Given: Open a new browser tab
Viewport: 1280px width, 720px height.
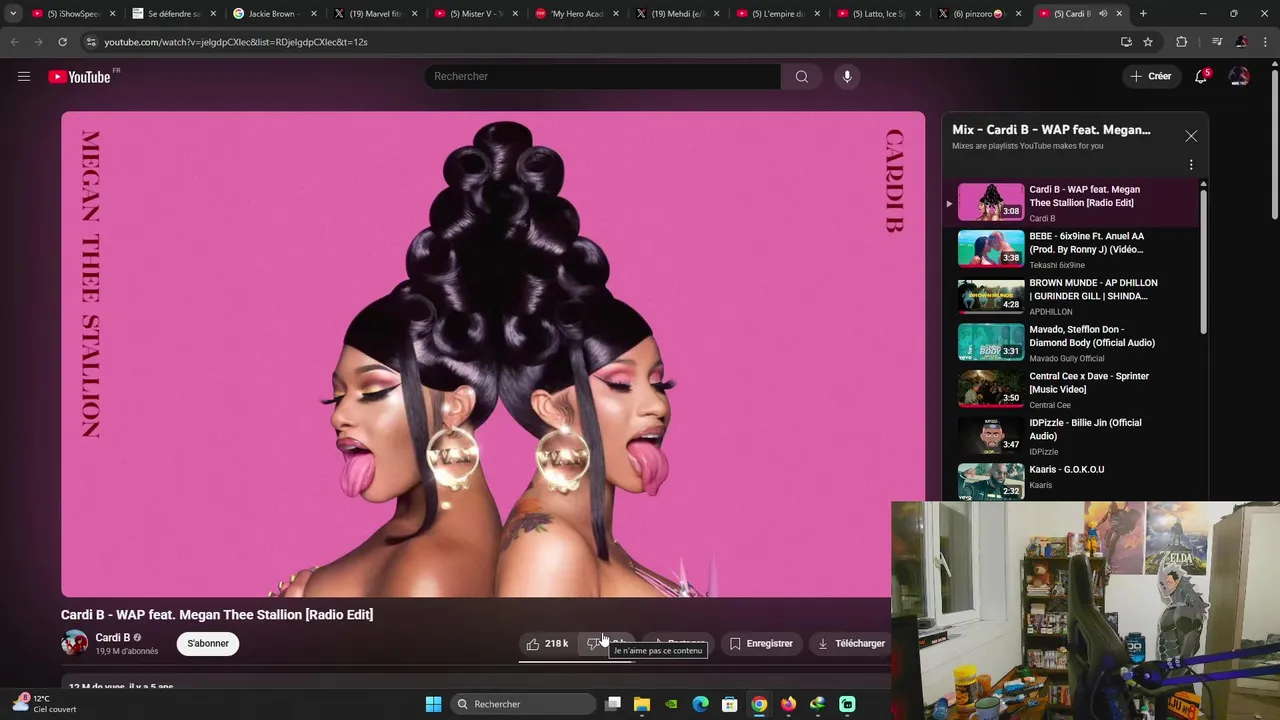Looking at the screenshot, I should tap(1143, 14).
